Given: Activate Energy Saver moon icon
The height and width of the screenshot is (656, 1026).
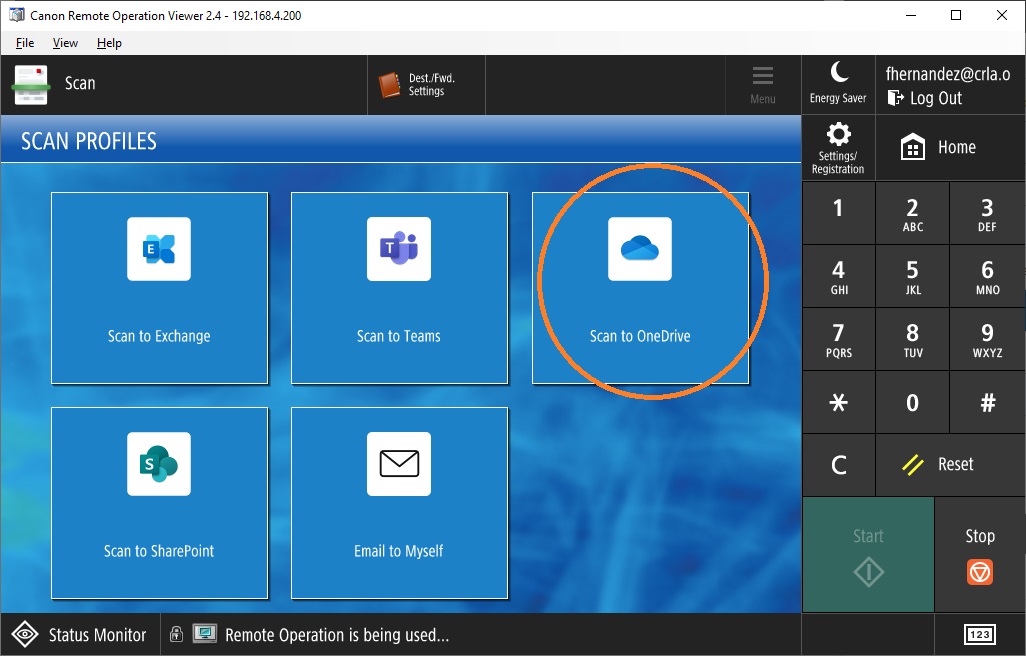Looking at the screenshot, I should tap(838, 85).
